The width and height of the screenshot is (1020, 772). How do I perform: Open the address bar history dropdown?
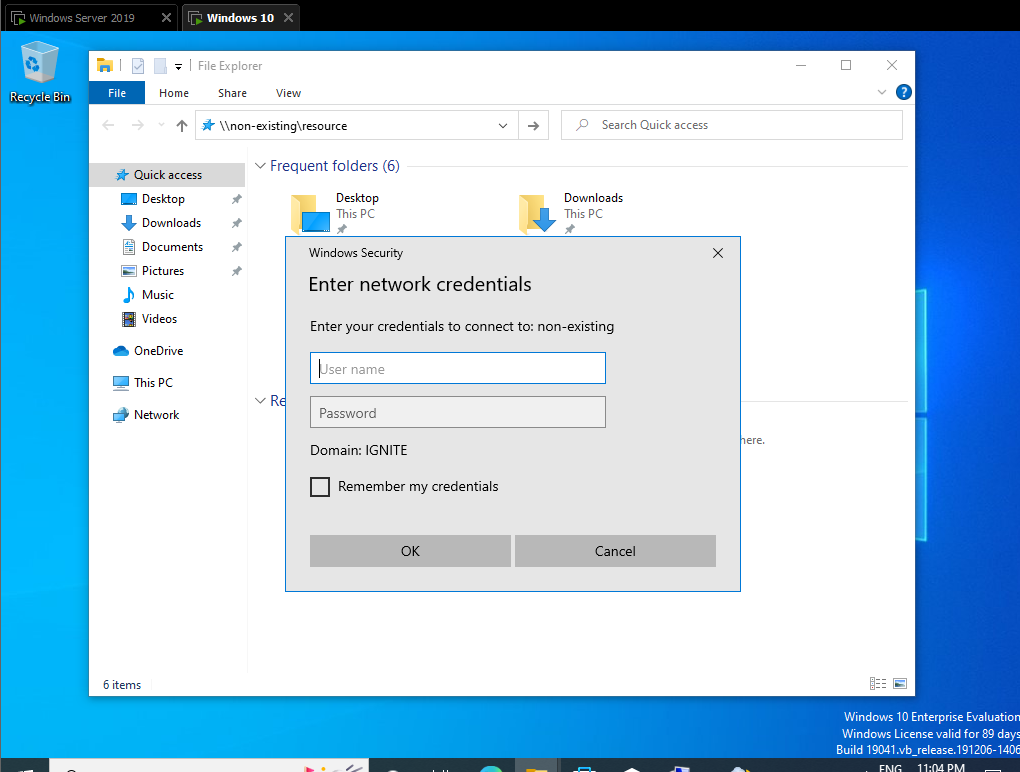[x=502, y=125]
